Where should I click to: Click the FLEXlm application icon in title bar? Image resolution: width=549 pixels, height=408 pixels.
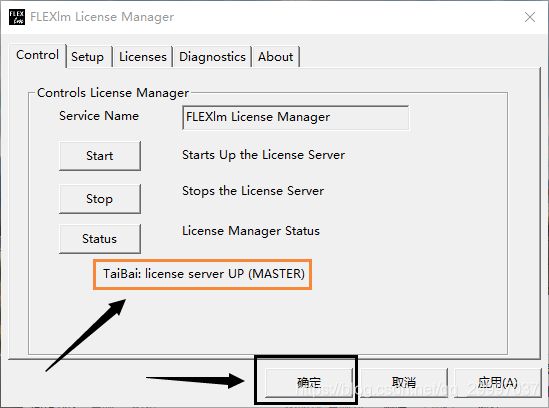coord(16,17)
